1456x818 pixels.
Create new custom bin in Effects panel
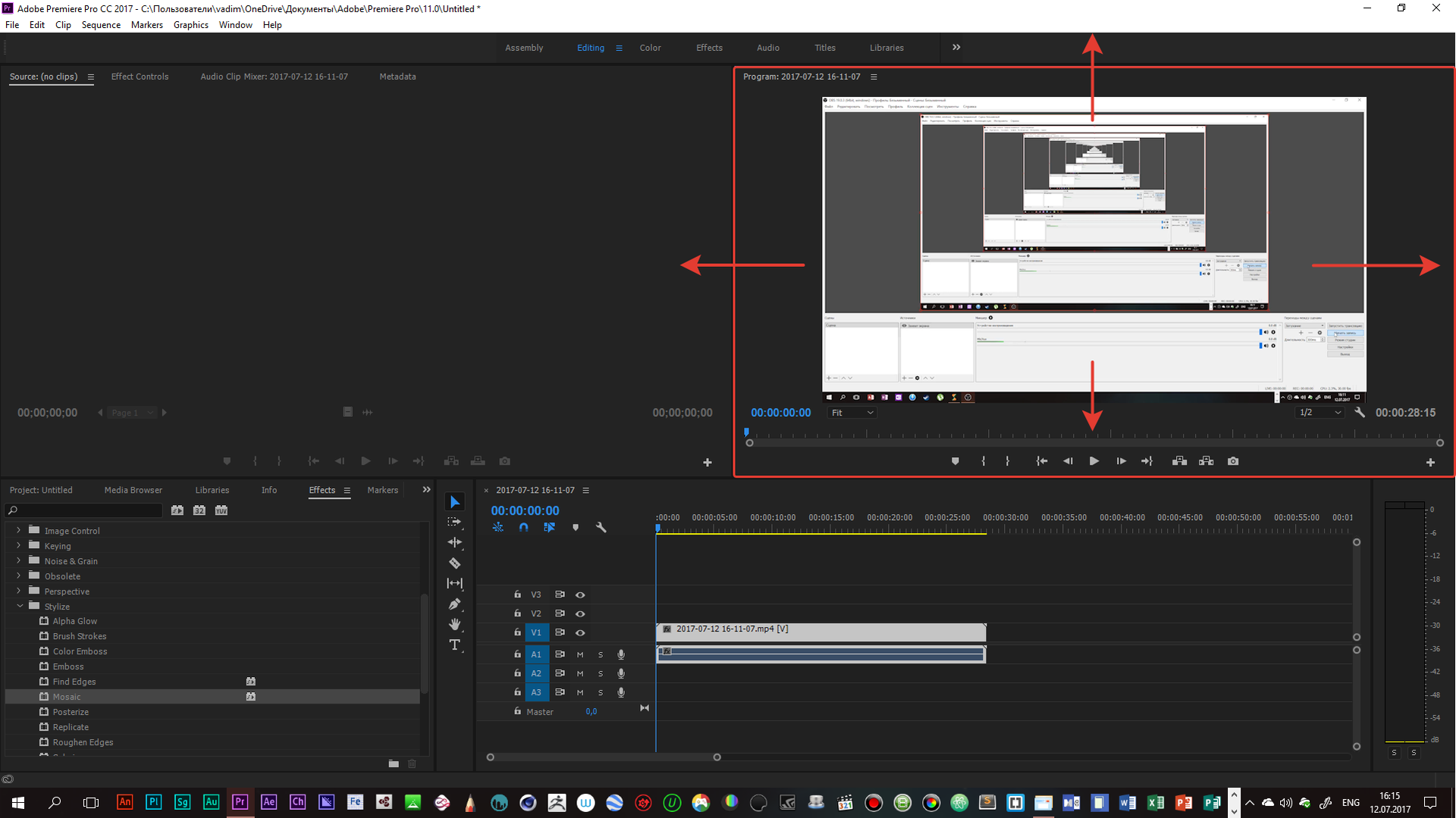(394, 763)
